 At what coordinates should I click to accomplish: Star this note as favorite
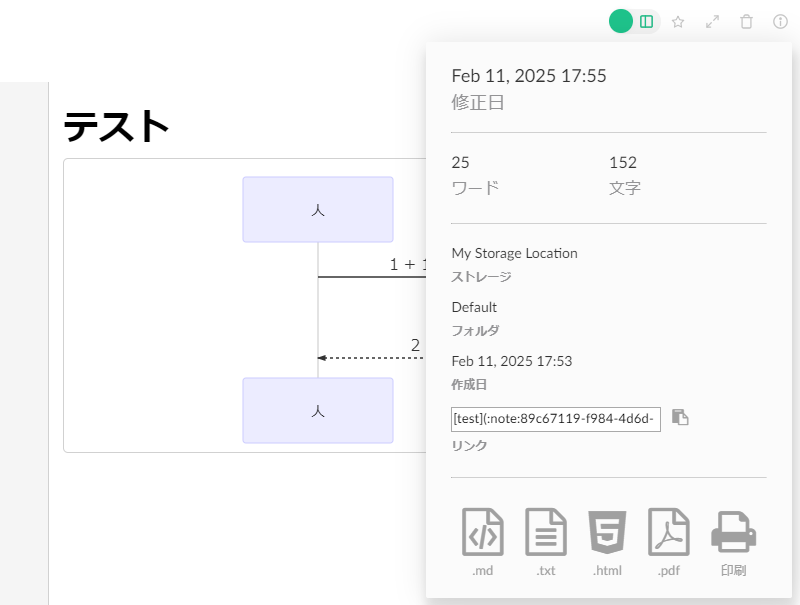tap(678, 22)
